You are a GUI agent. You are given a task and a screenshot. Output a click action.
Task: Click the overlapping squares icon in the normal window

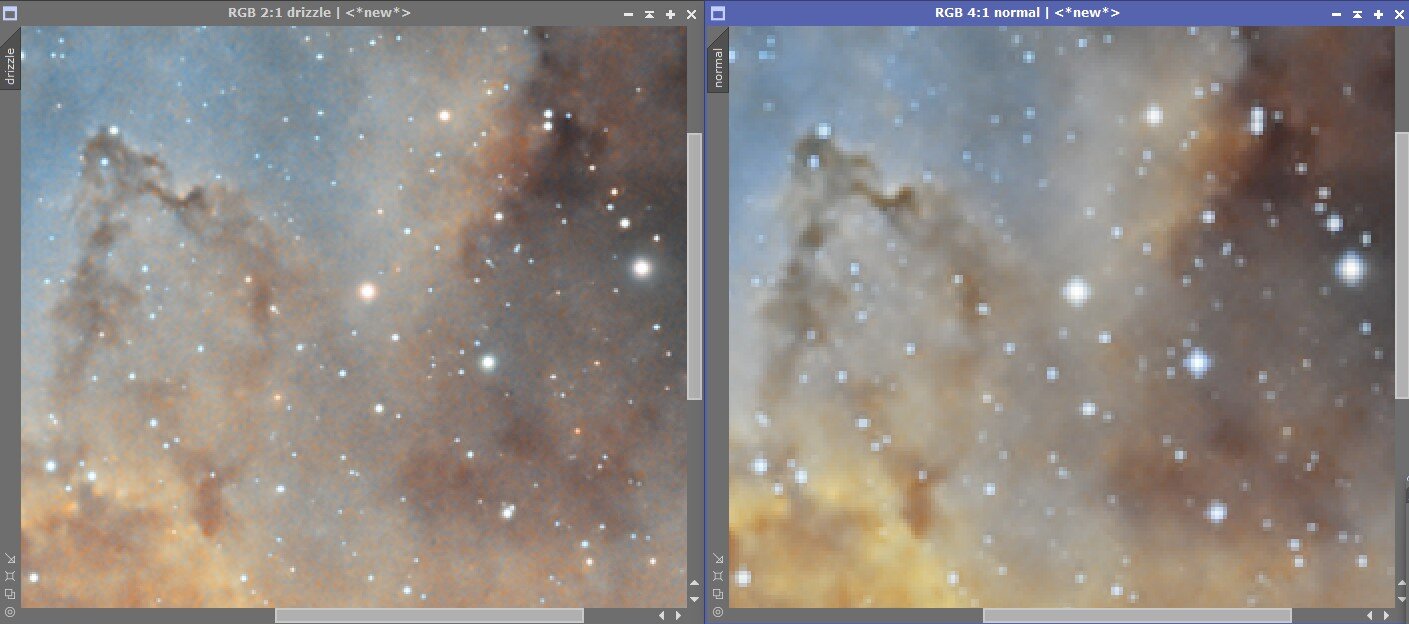718,594
